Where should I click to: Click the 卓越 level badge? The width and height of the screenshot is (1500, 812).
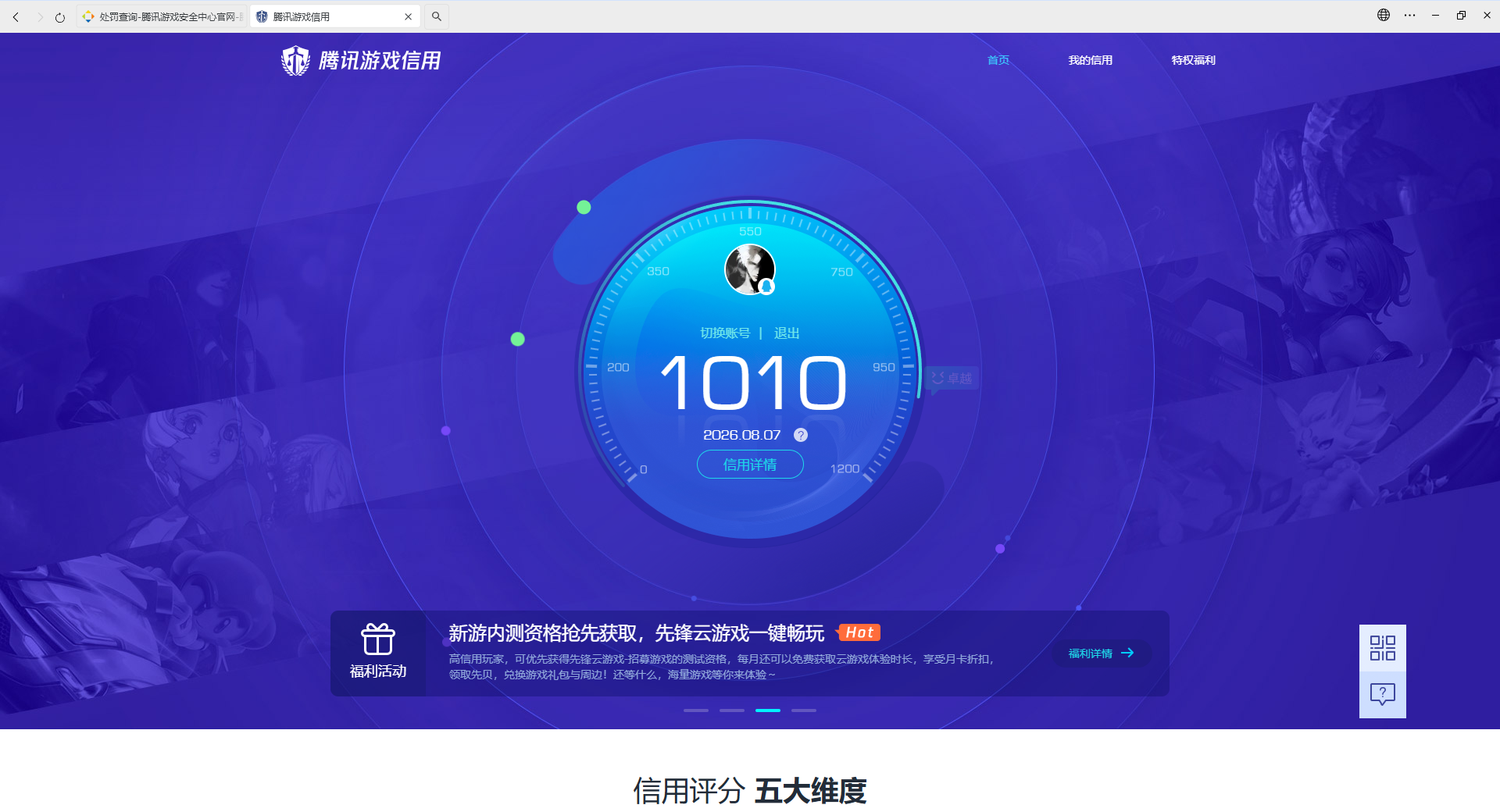coord(952,379)
